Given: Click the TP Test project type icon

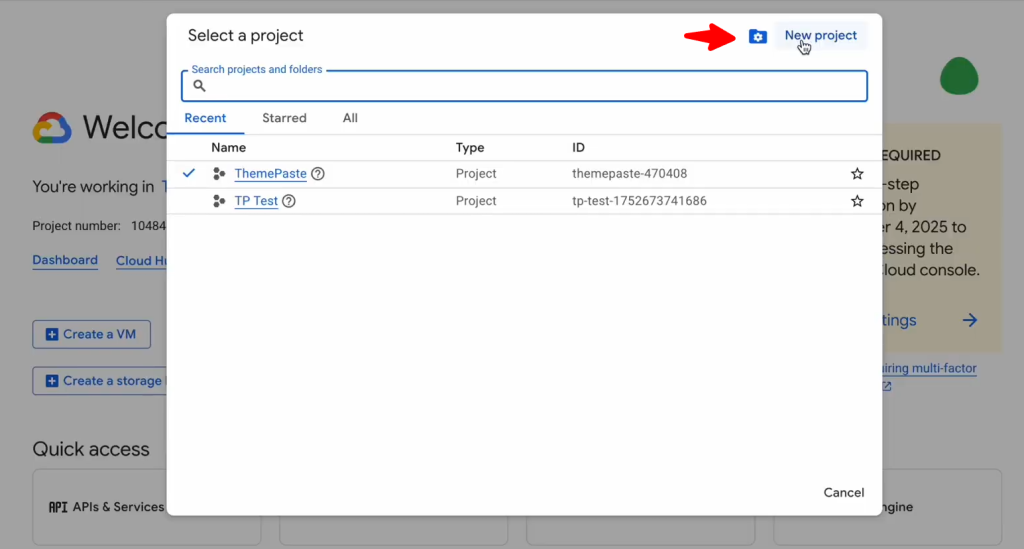Looking at the screenshot, I should 219,201.
